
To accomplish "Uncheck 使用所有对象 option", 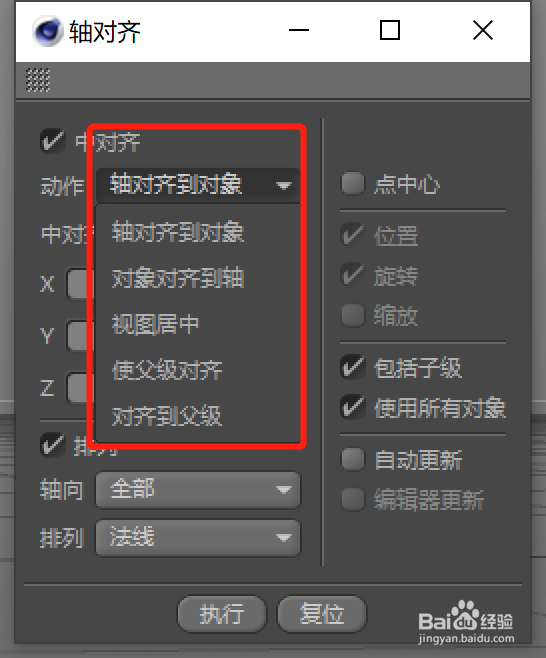I will coord(353,407).
